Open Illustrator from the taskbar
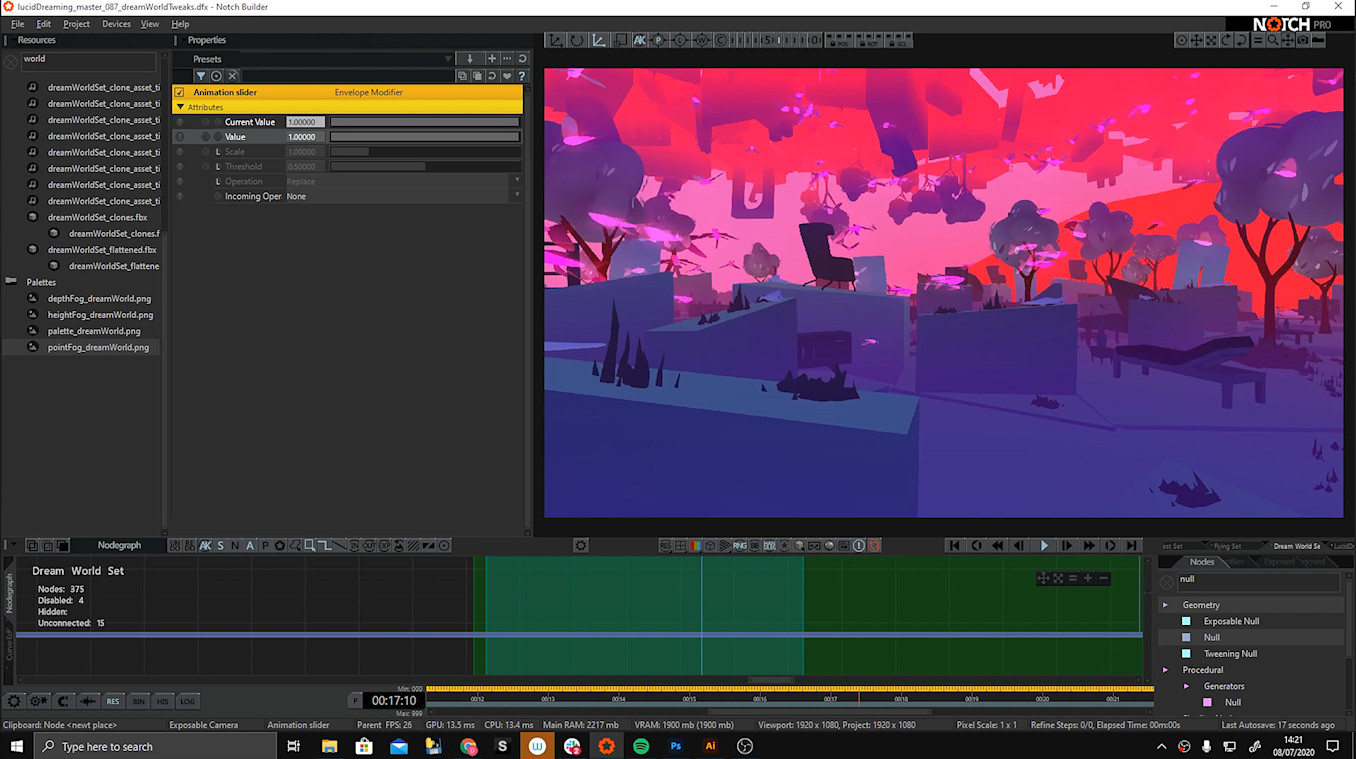The image size is (1356, 759). 710,746
